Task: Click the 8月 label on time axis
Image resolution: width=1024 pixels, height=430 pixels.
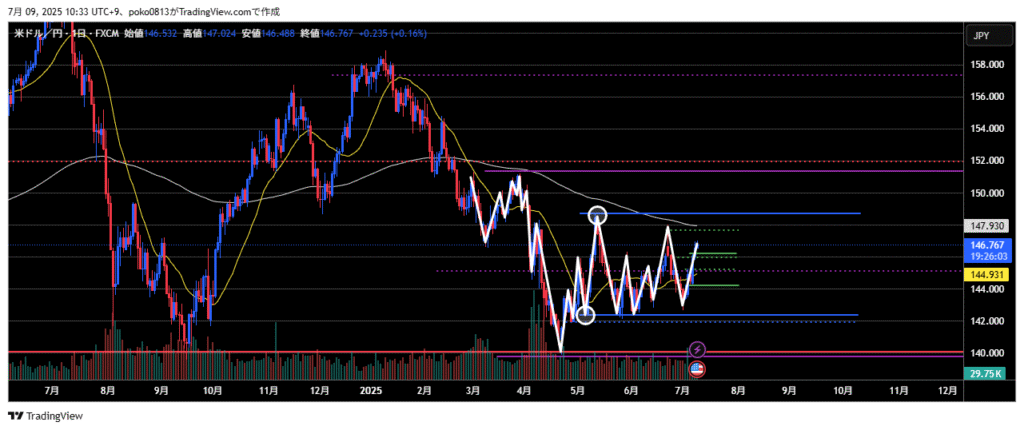Action: (x=107, y=390)
